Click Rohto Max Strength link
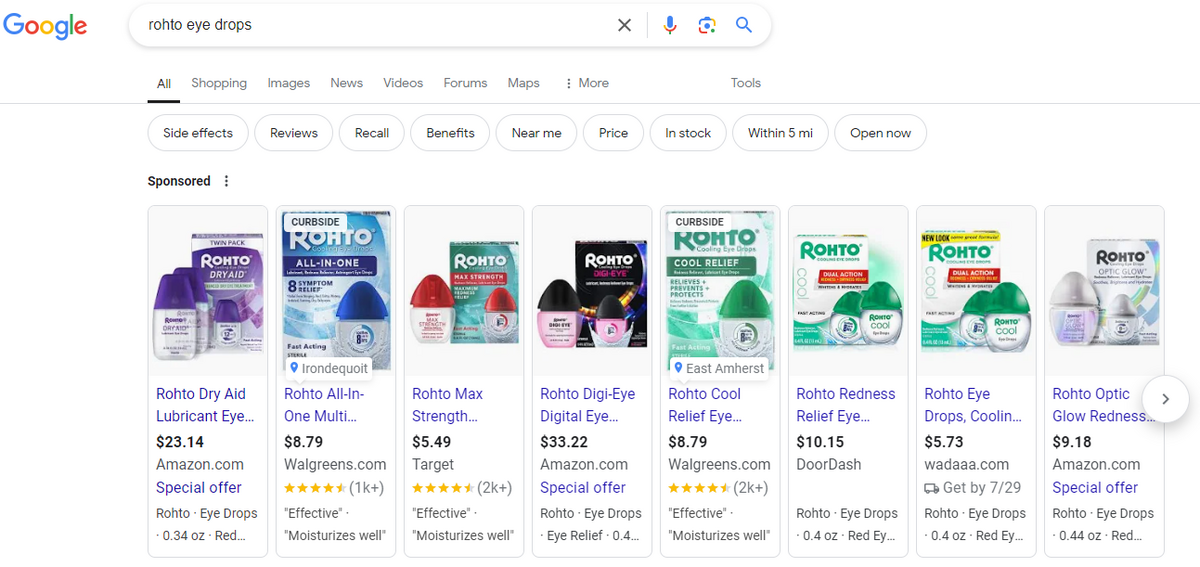Viewport: 1200px width, 567px height. click(x=447, y=405)
